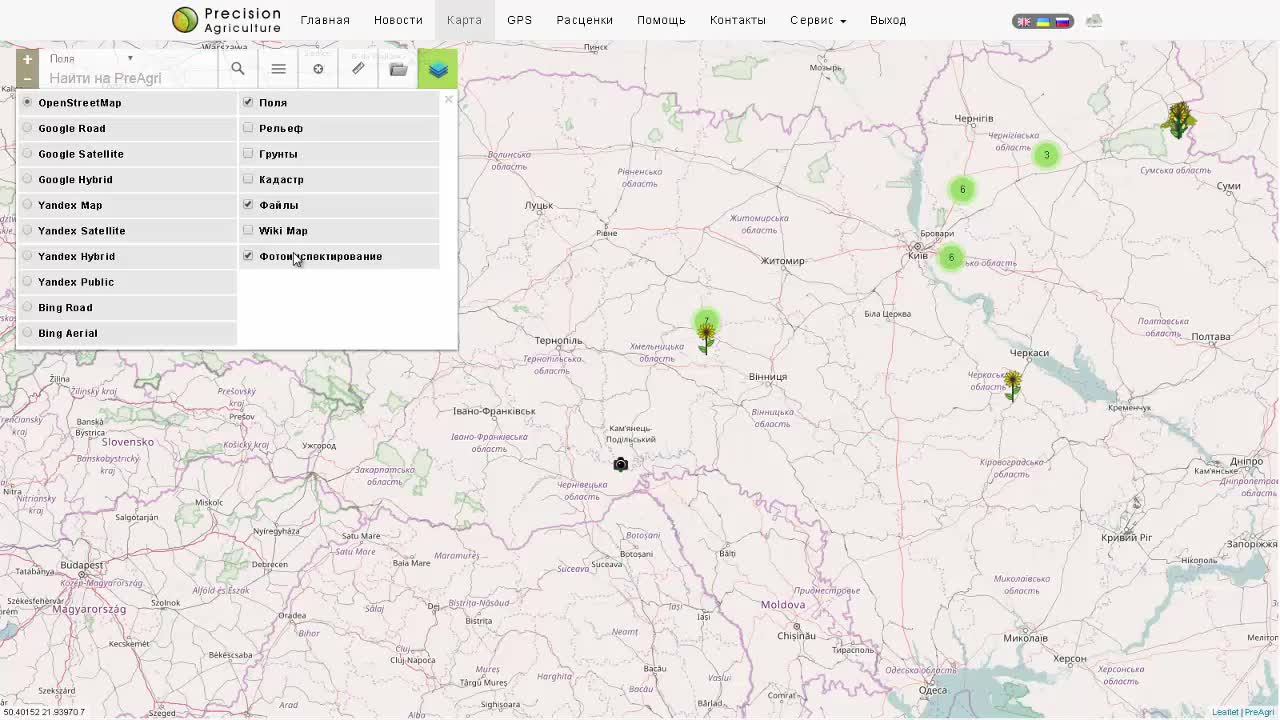Enable the Рельеф overlay
Screen dimensions: 1280x720
click(x=248, y=128)
